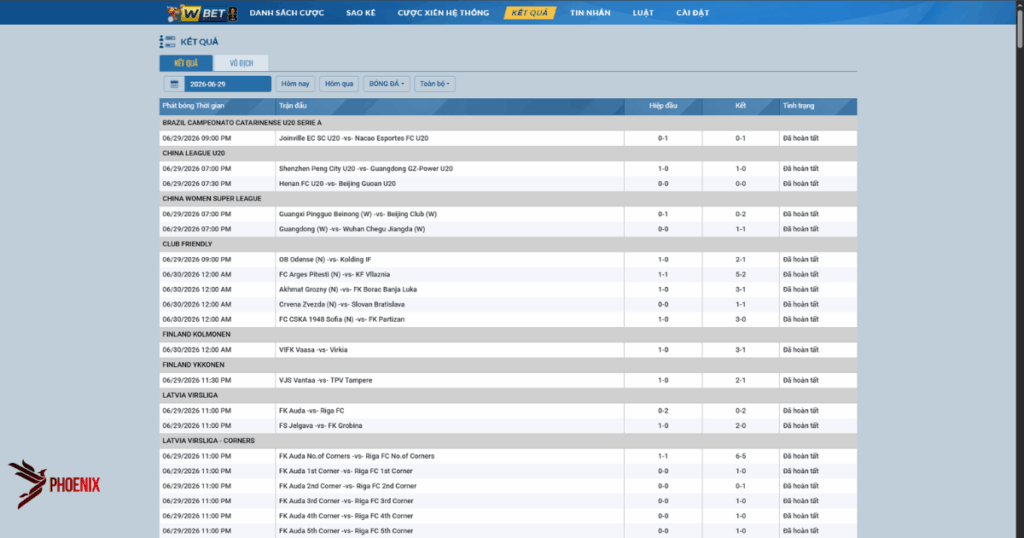Screen dimensions: 1024x538
Task: Click the Hôm nay button
Action: [295, 84]
